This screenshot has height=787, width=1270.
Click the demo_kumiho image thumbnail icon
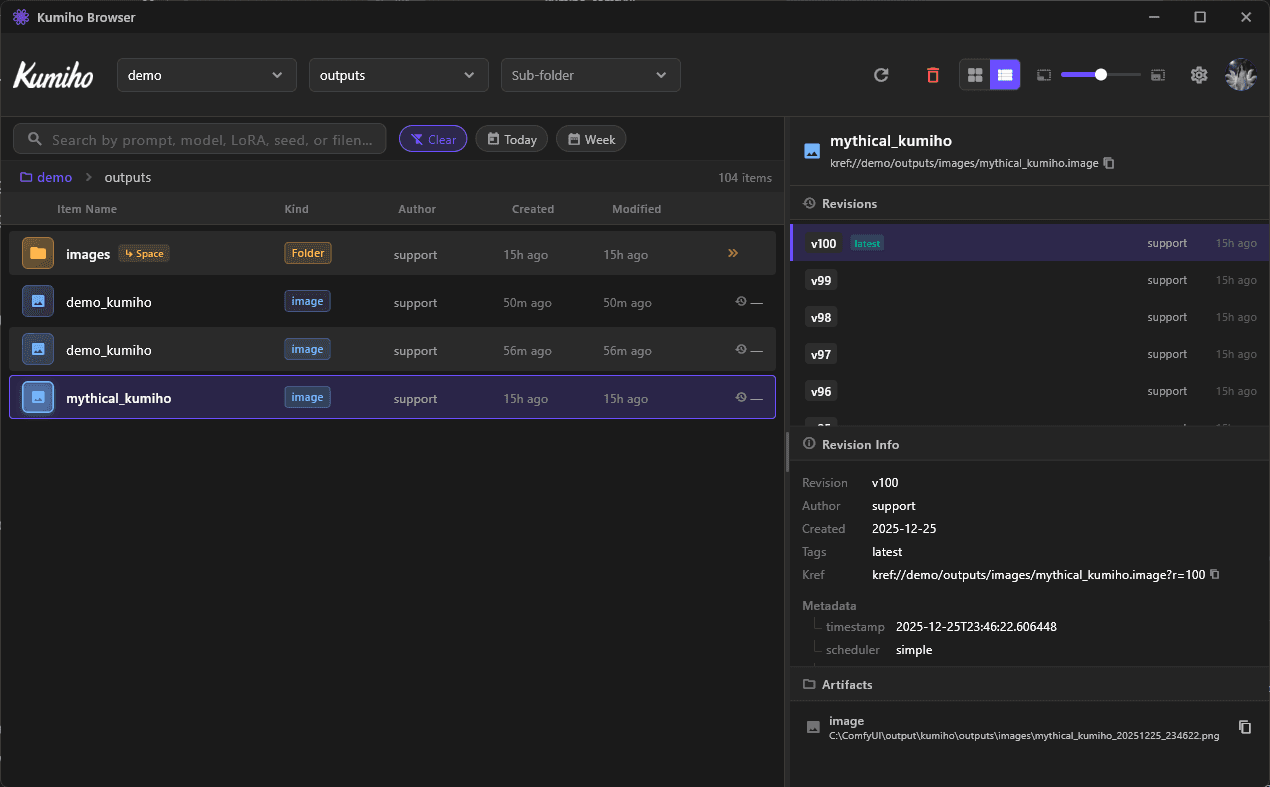pyautogui.click(x=37, y=301)
